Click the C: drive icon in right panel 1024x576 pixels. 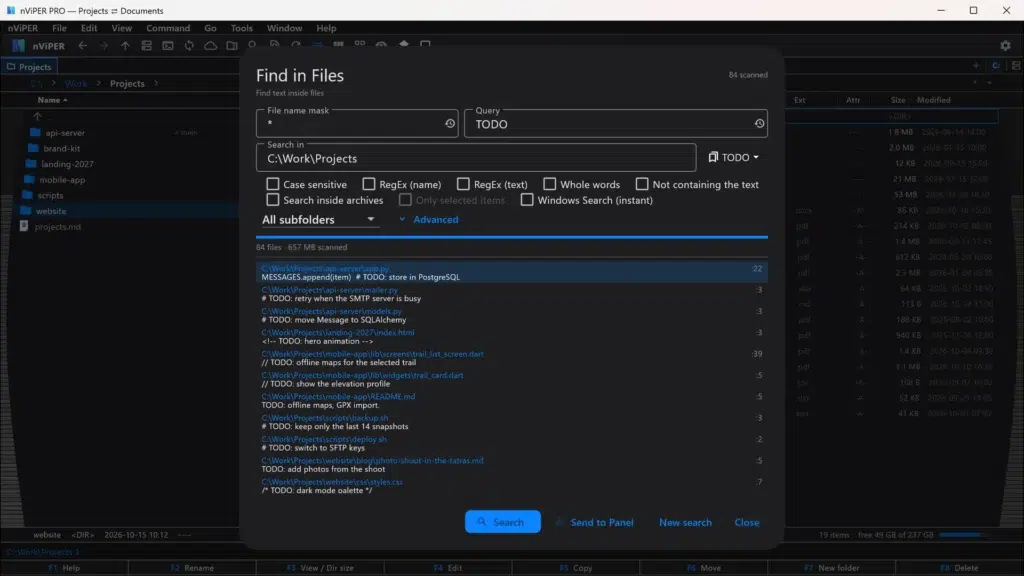click(996, 66)
